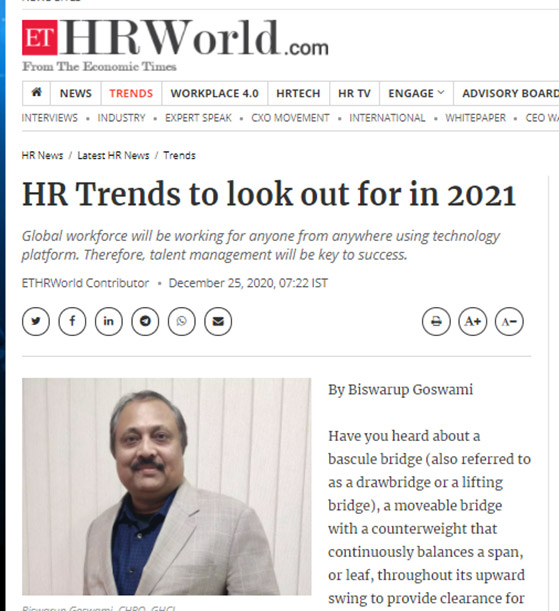Image resolution: width=559 pixels, height=611 pixels.
Task: Decrease font size with A- button
Action: point(509,321)
